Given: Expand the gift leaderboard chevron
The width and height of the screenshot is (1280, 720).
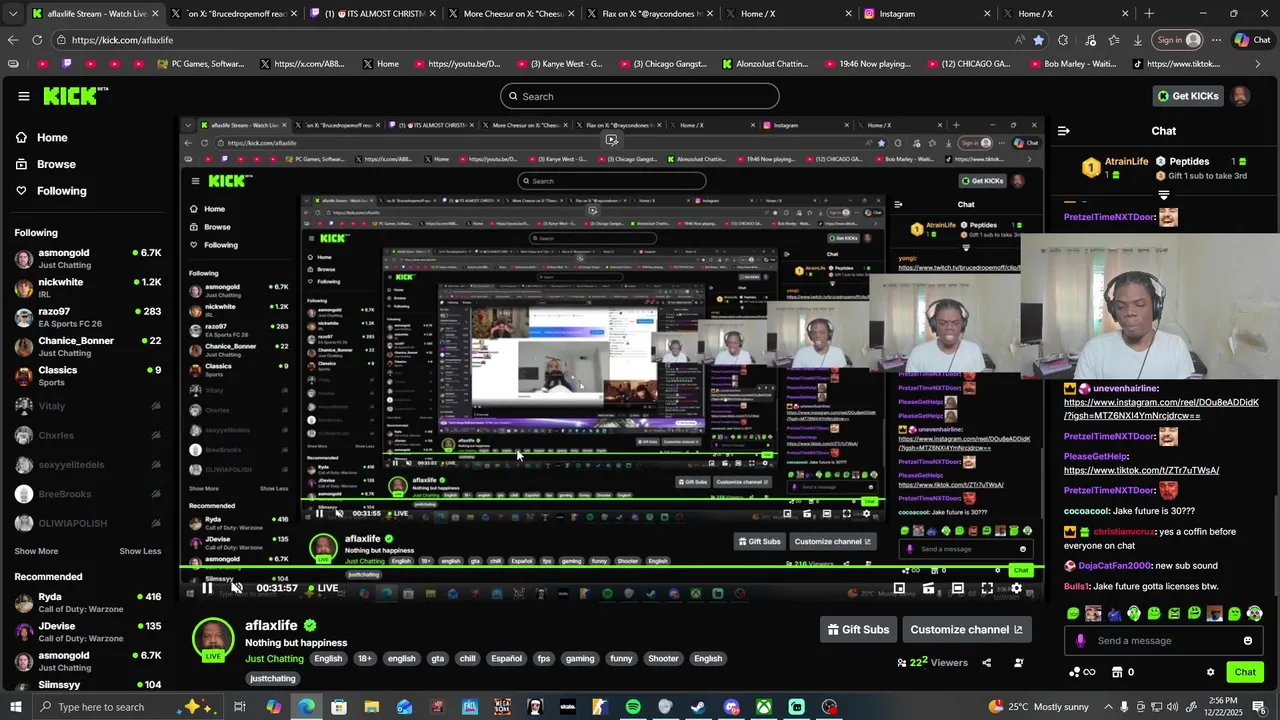Looking at the screenshot, I should (1164, 195).
